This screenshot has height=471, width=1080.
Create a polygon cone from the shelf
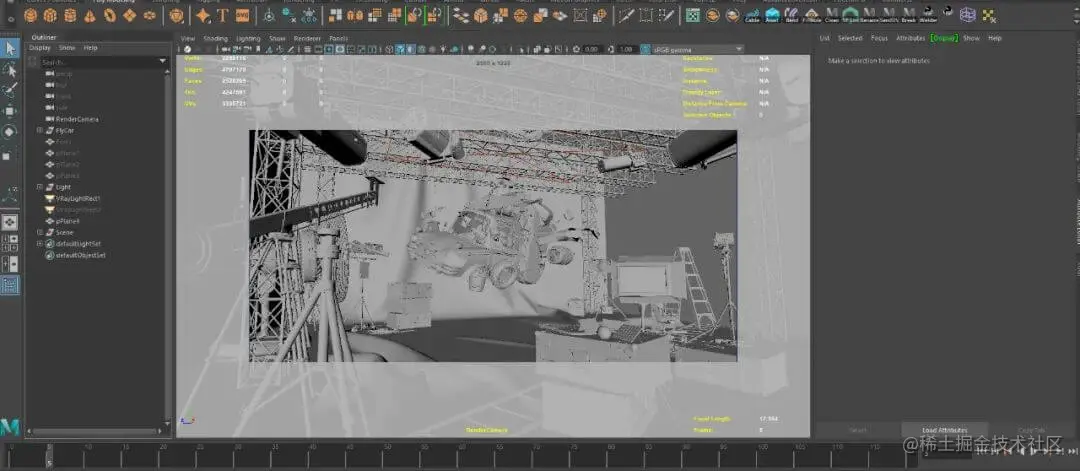point(90,15)
